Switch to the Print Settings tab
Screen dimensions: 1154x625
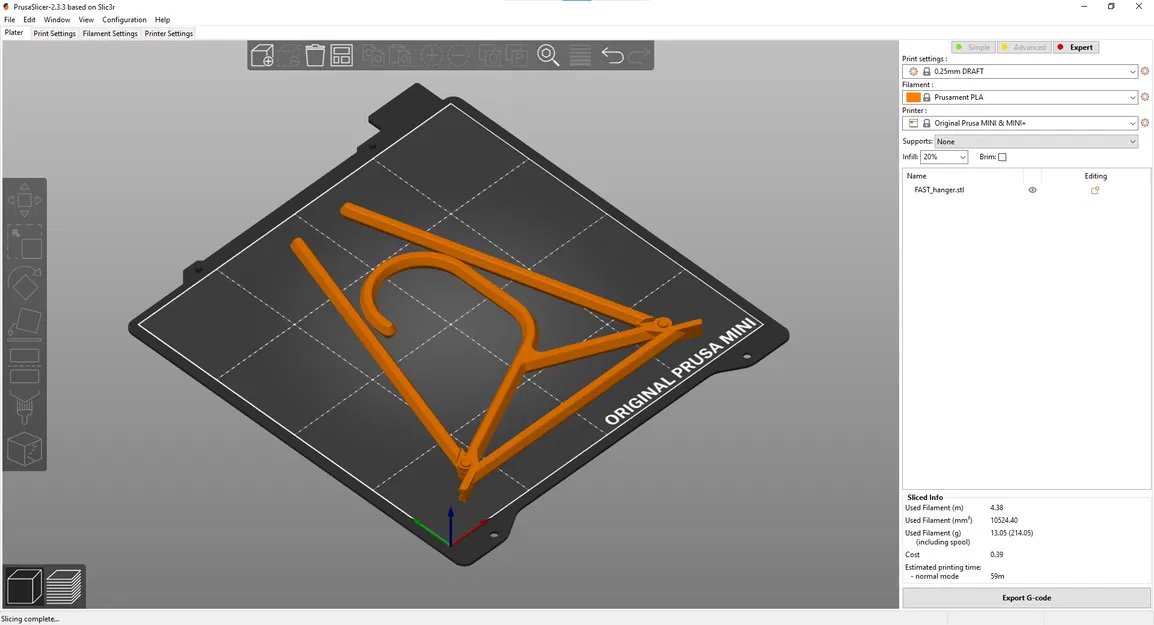click(54, 33)
